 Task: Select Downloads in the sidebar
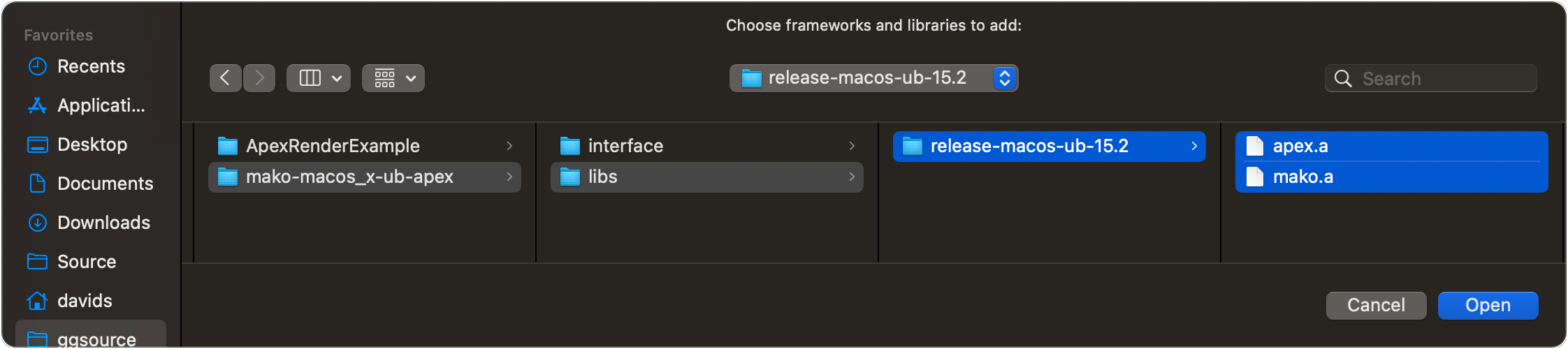[103, 223]
